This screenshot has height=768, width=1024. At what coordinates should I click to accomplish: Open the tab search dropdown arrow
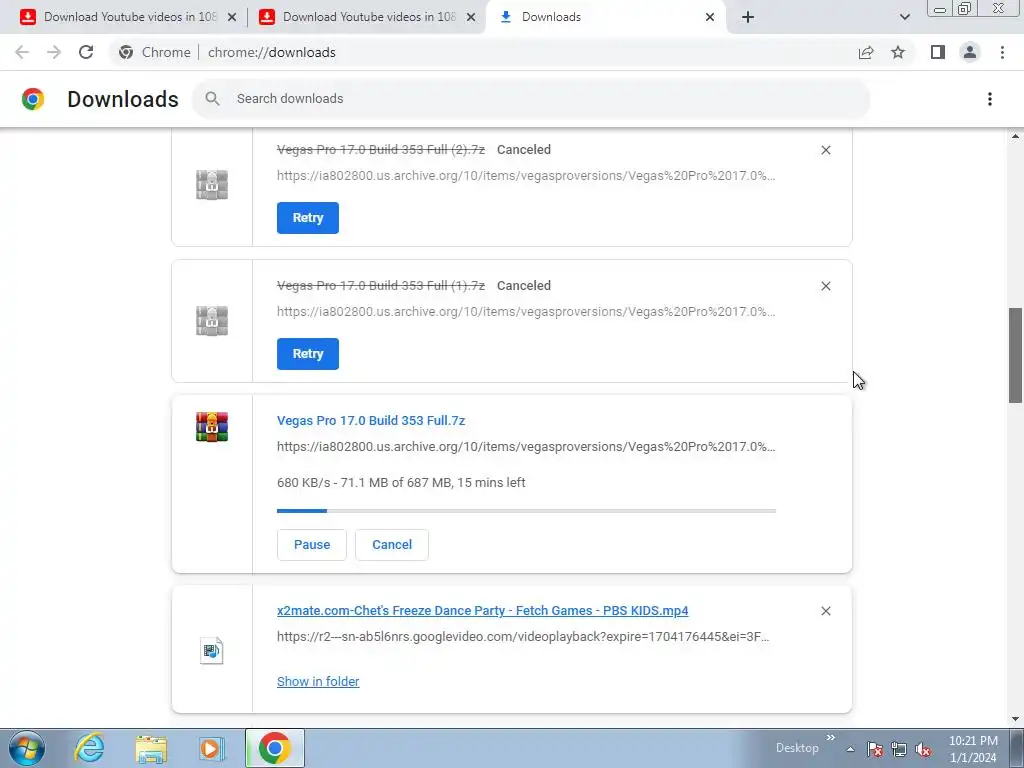point(904,17)
